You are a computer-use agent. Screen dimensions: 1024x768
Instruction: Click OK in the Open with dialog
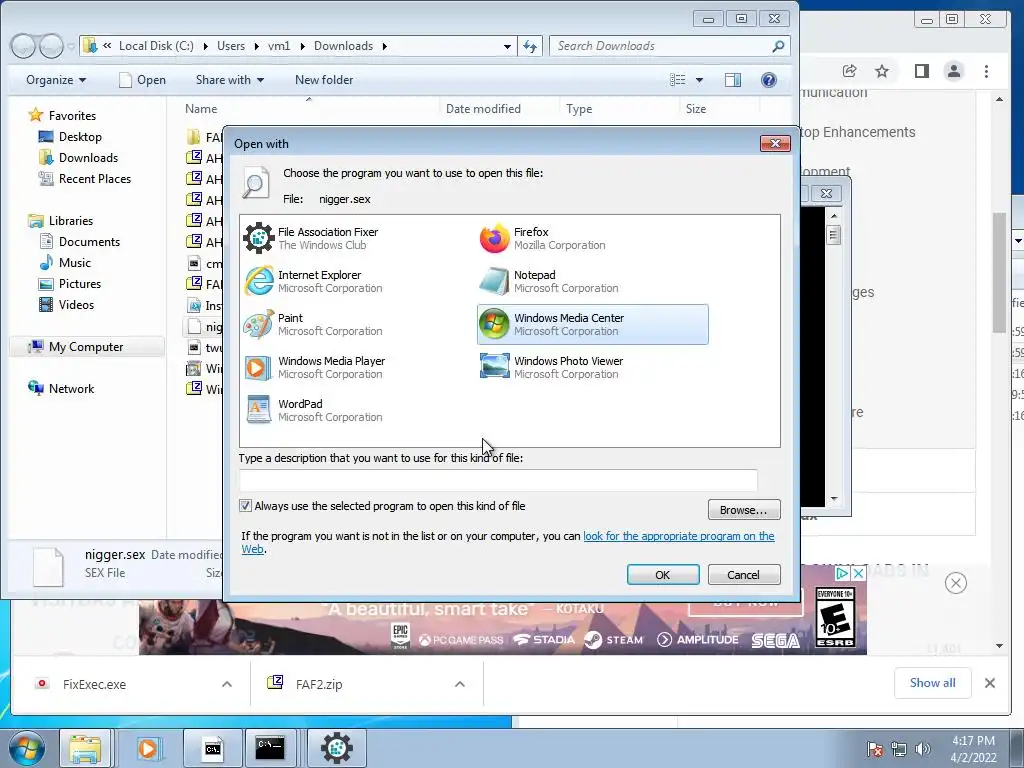(663, 575)
